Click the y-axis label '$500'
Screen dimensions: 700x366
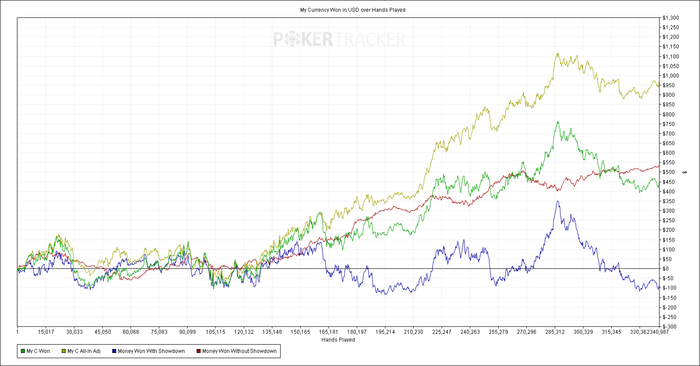[x=668, y=172]
